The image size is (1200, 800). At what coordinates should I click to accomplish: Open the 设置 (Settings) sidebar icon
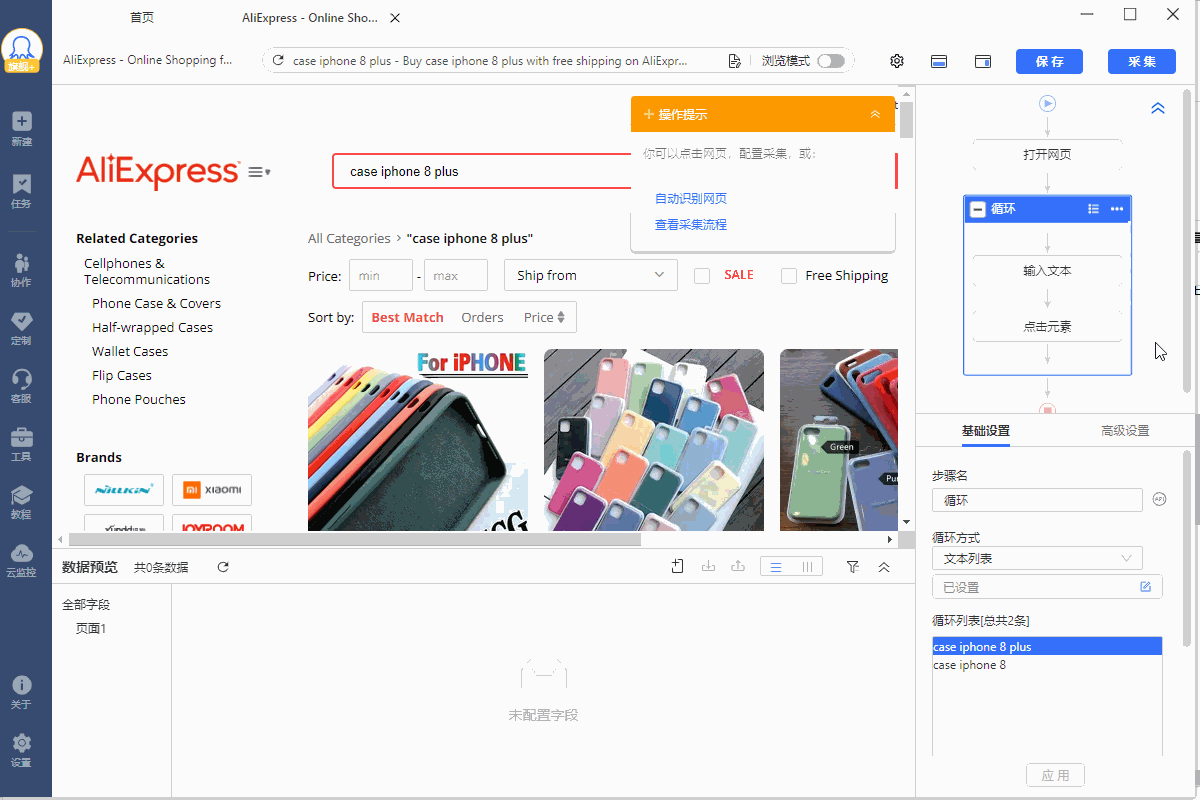pos(22,749)
